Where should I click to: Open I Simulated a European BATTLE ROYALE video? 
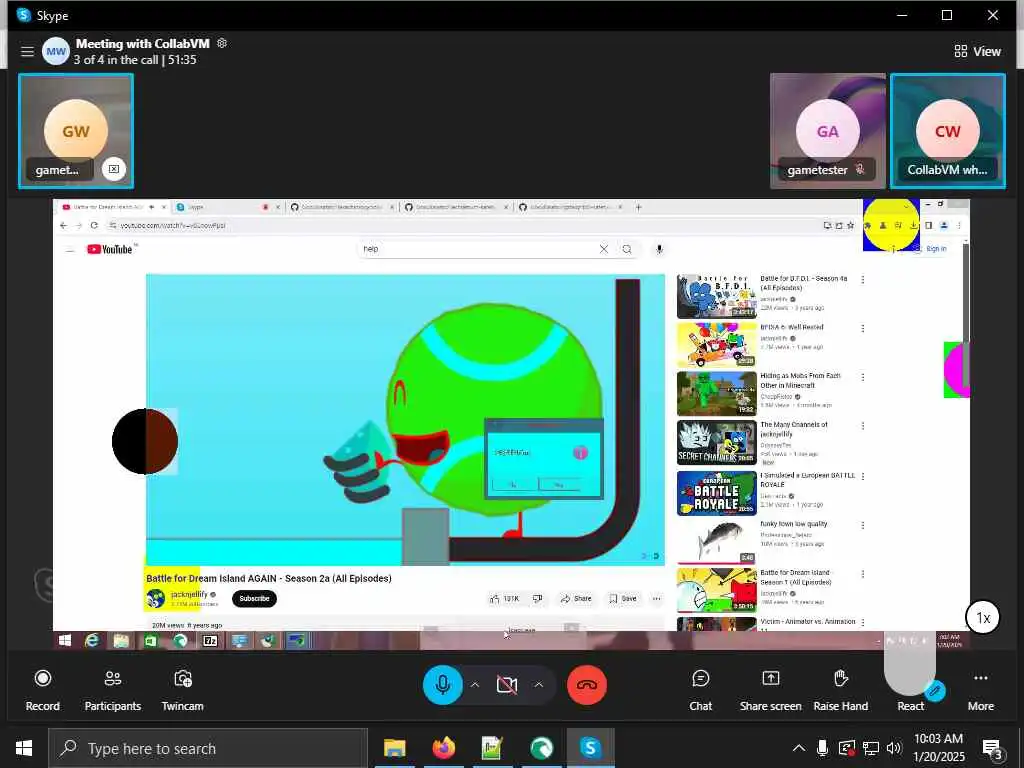point(716,493)
